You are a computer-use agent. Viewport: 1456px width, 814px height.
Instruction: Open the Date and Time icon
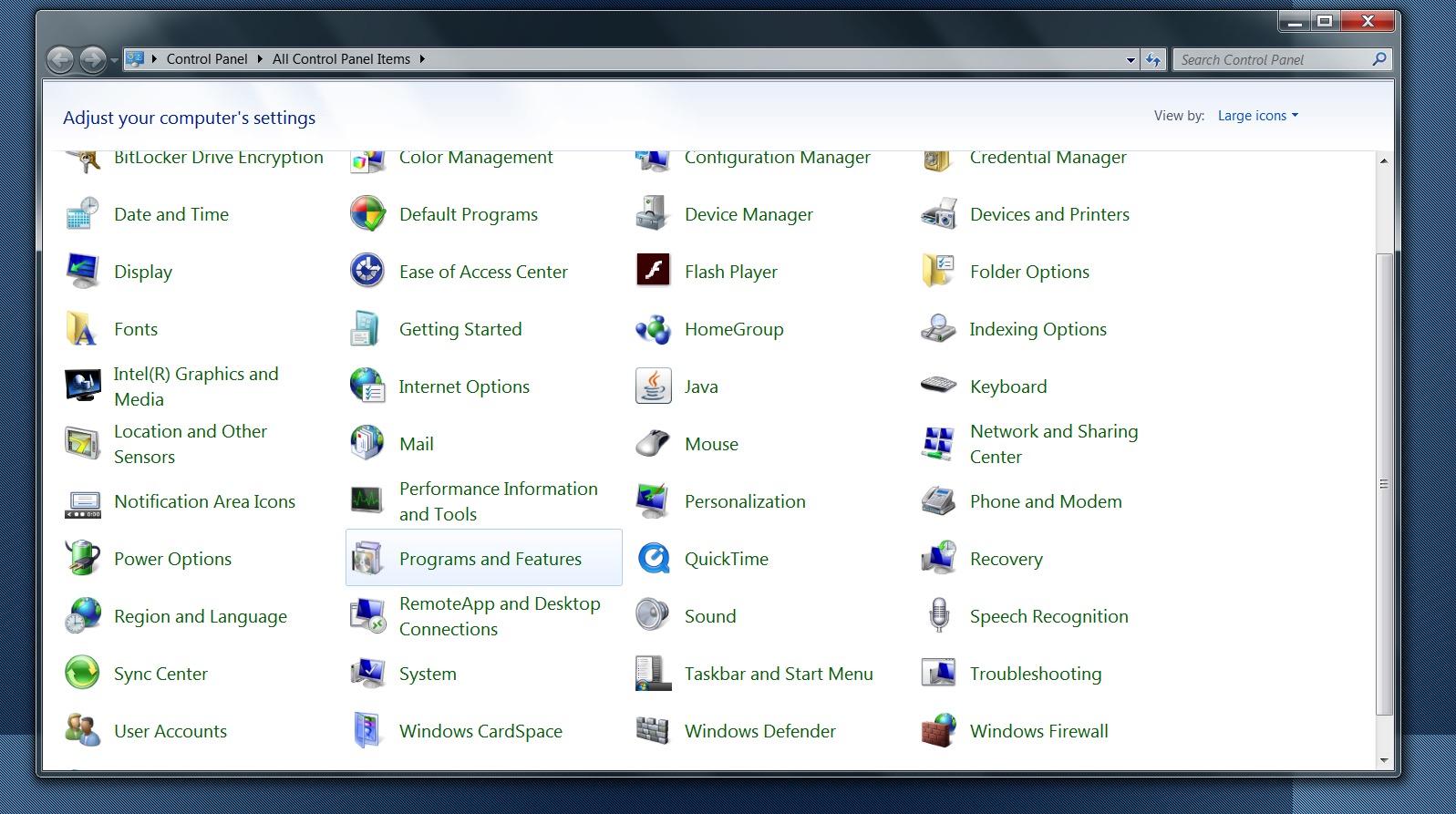point(83,214)
